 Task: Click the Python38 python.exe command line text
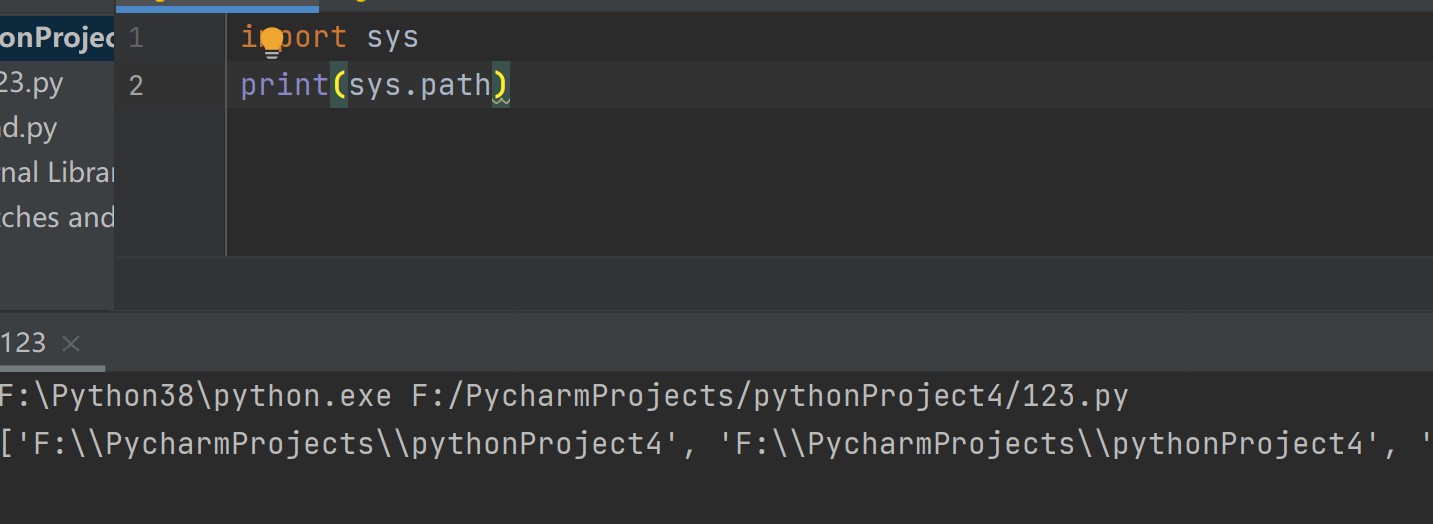click(195, 397)
